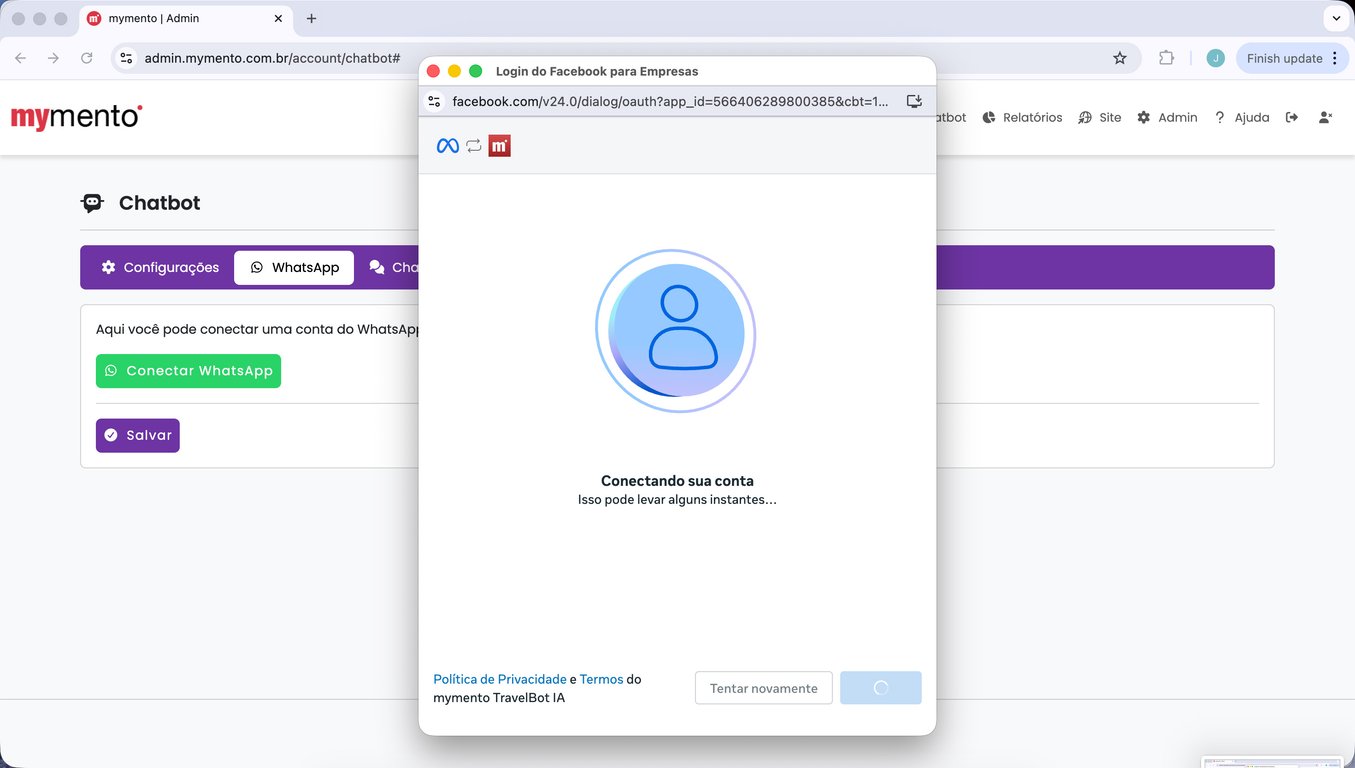Screen dimensions: 1355x768
Task: Open site info icon in Facebook popup address bar
Action: [434, 101]
